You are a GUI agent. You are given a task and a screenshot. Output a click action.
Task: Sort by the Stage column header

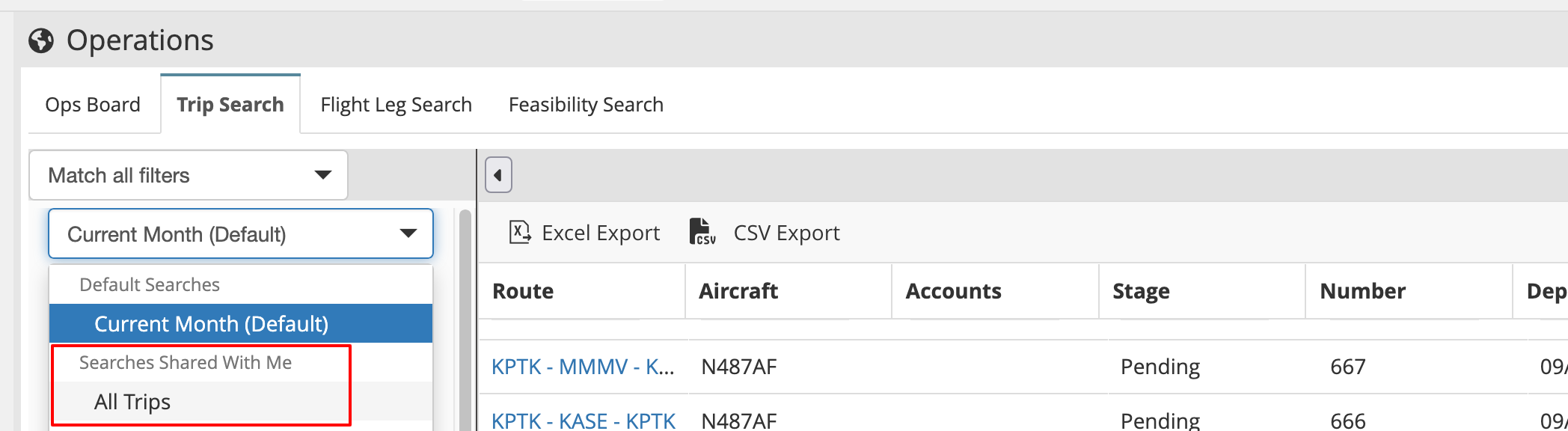coord(1141,291)
